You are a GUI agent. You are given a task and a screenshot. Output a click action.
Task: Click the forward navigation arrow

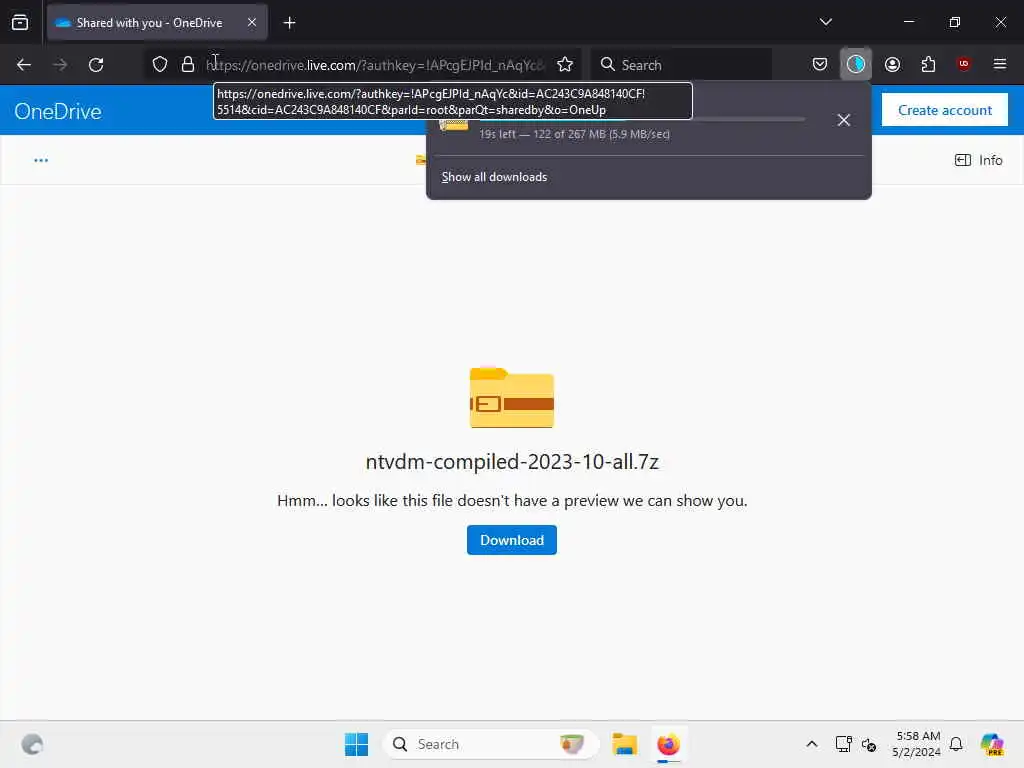[60, 65]
